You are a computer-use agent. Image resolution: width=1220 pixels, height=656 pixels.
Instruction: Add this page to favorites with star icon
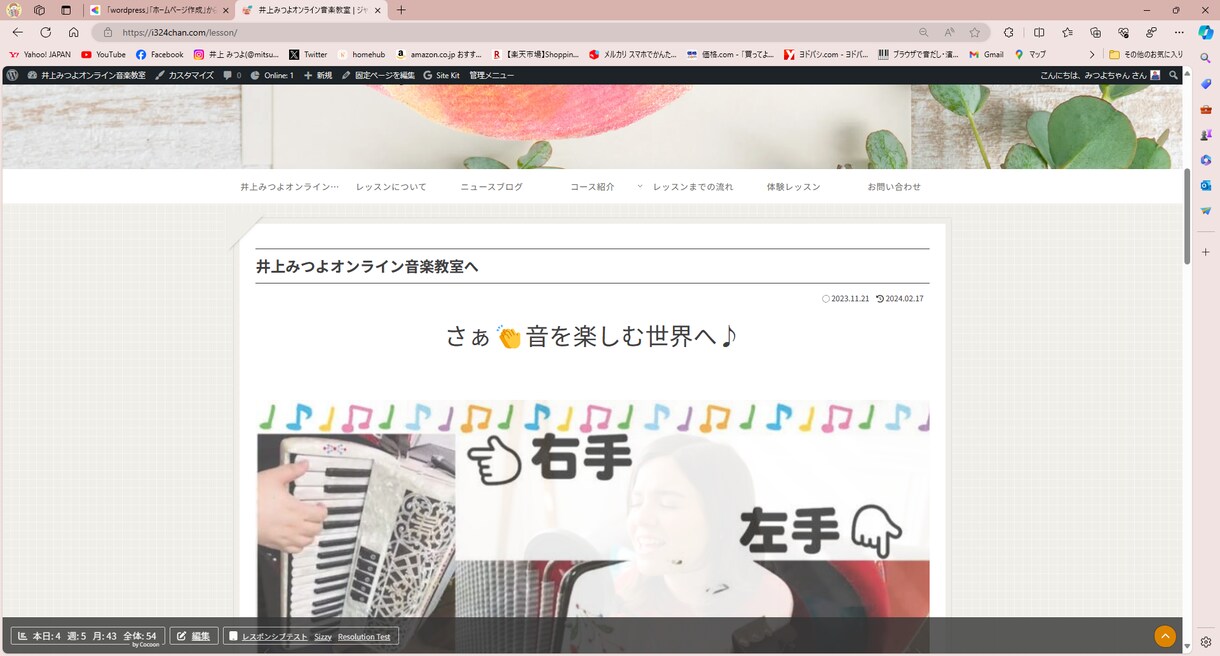pos(975,32)
